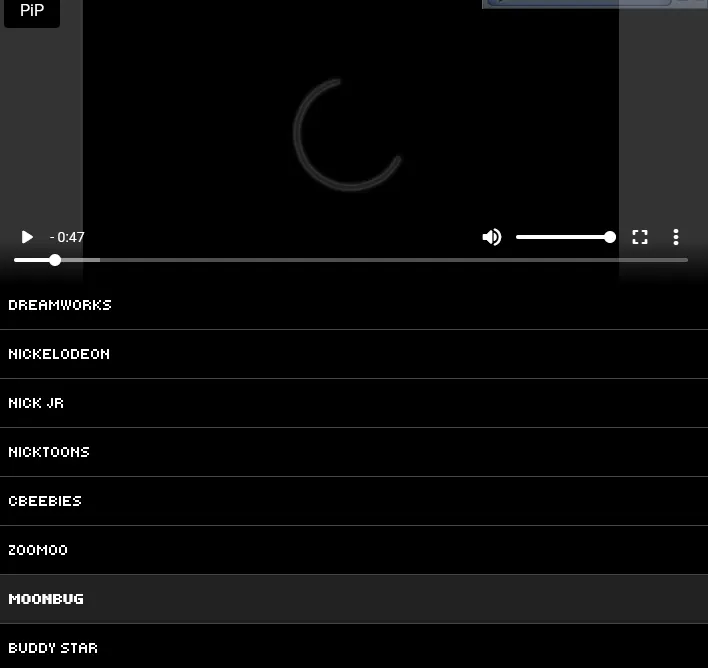Pick the ZOOMOO channel

point(354,550)
